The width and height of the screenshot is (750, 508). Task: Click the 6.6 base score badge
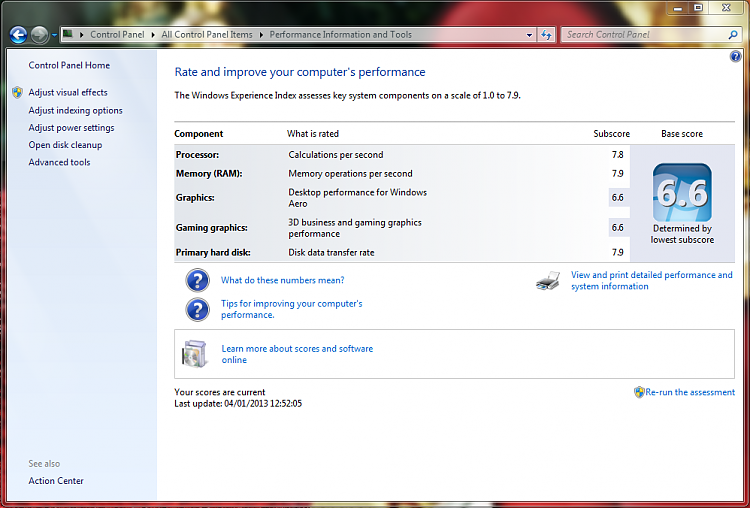click(x=682, y=192)
